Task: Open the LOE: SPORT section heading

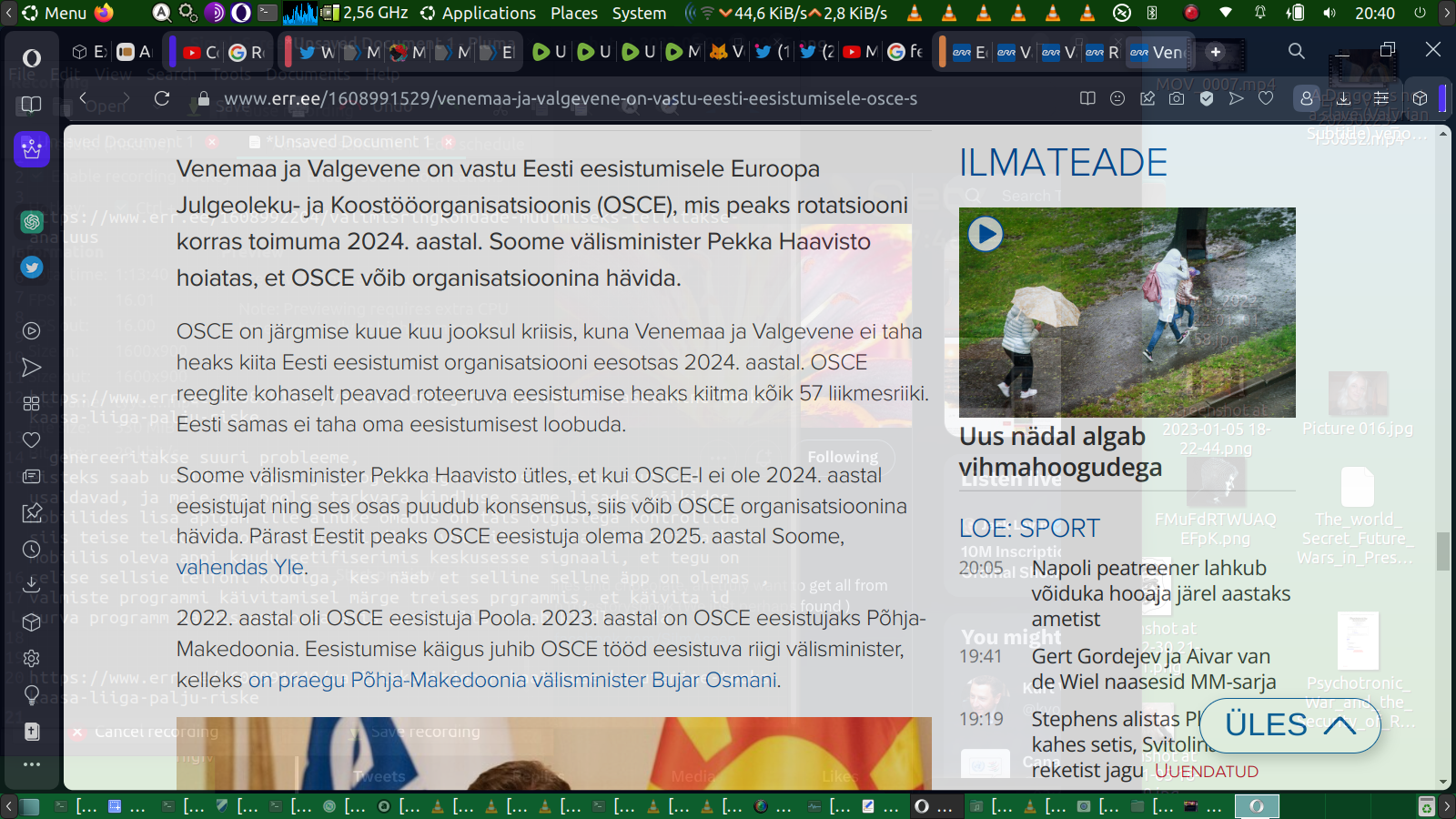Action: click(1029, 528)
